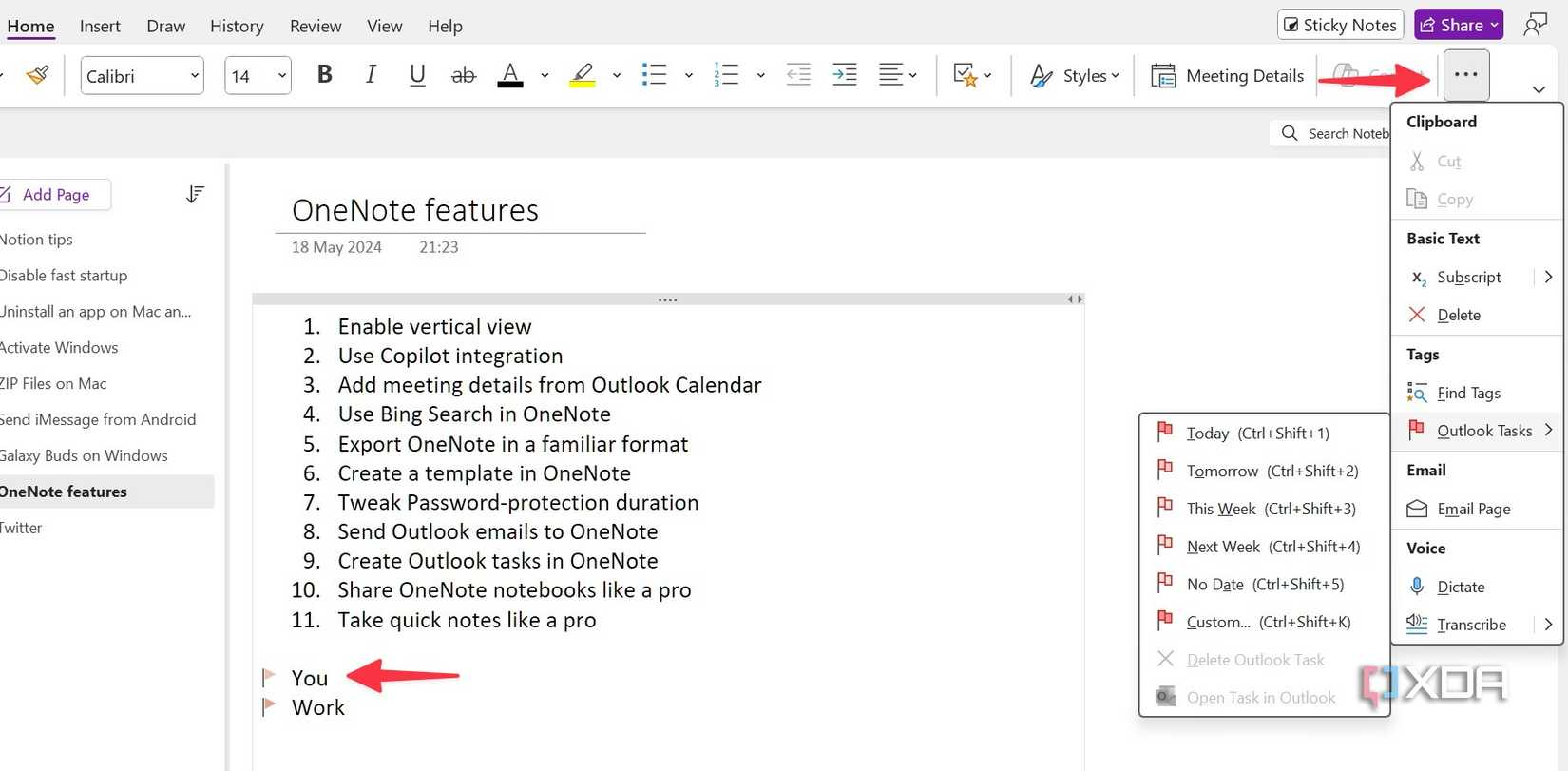
Task: Open the Styles dropdown
Action: pos(1076,75)
